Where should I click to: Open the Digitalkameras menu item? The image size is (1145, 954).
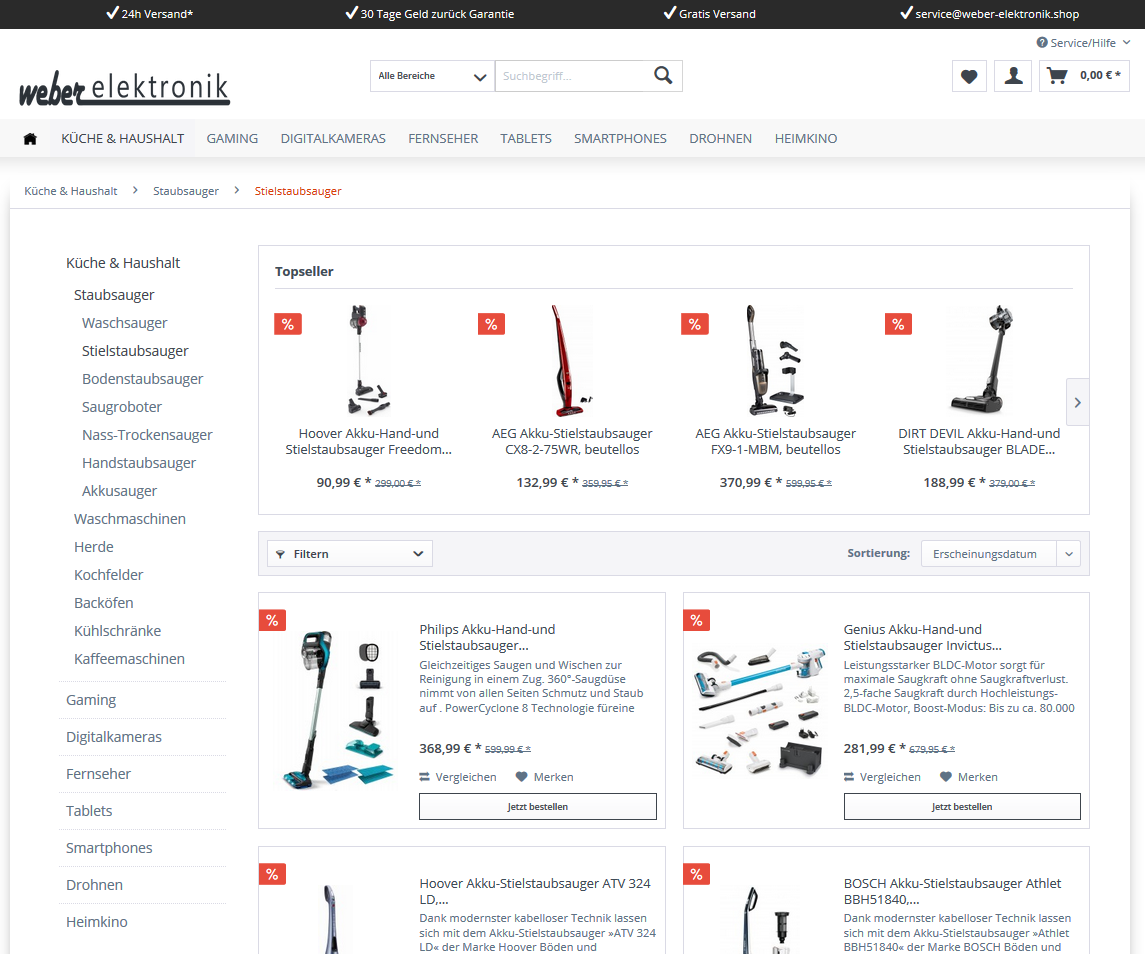point(333,139)
